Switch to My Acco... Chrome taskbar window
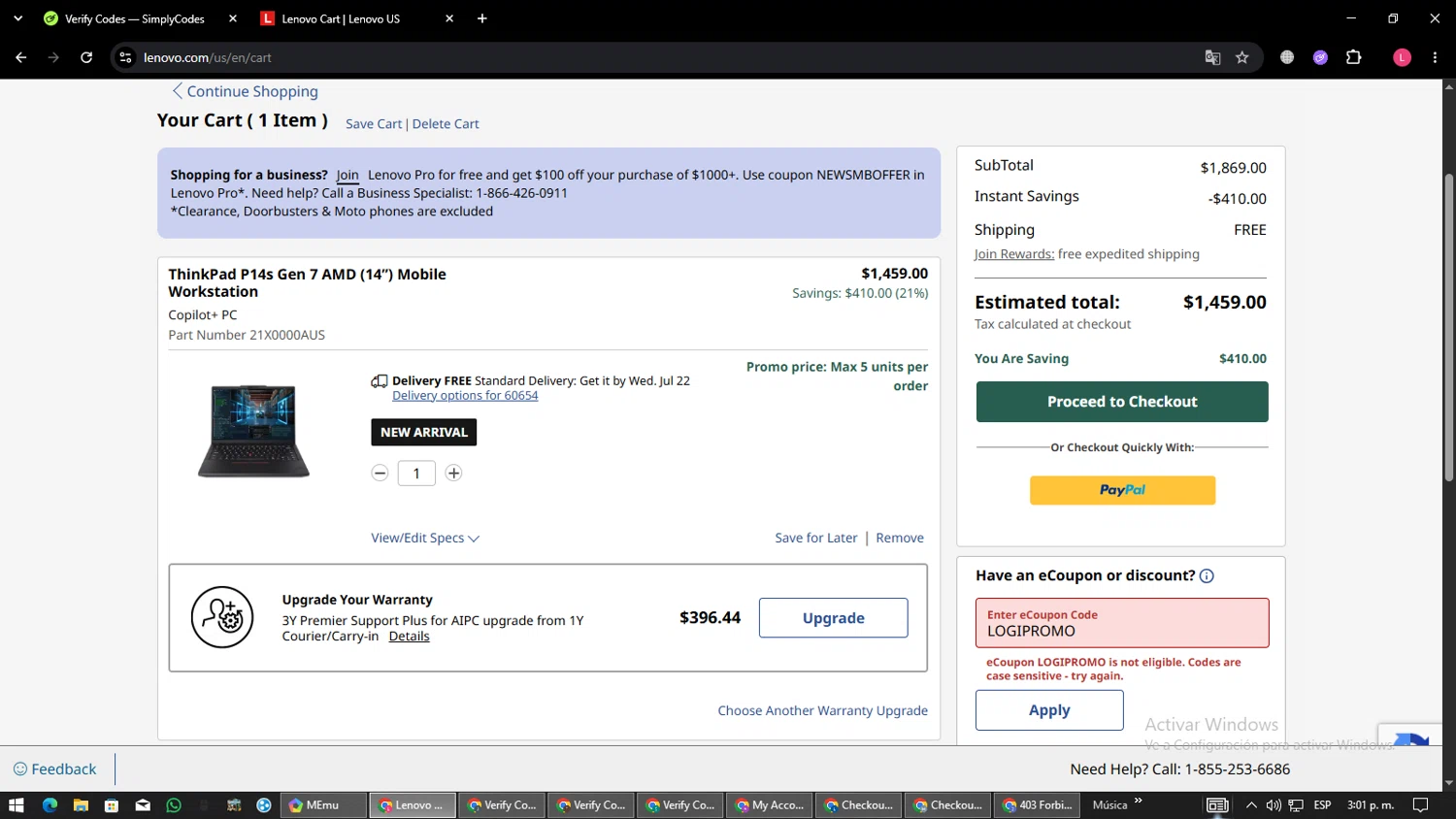The width and height of the screenshot is (1456, 819). (x=771, y=805)
